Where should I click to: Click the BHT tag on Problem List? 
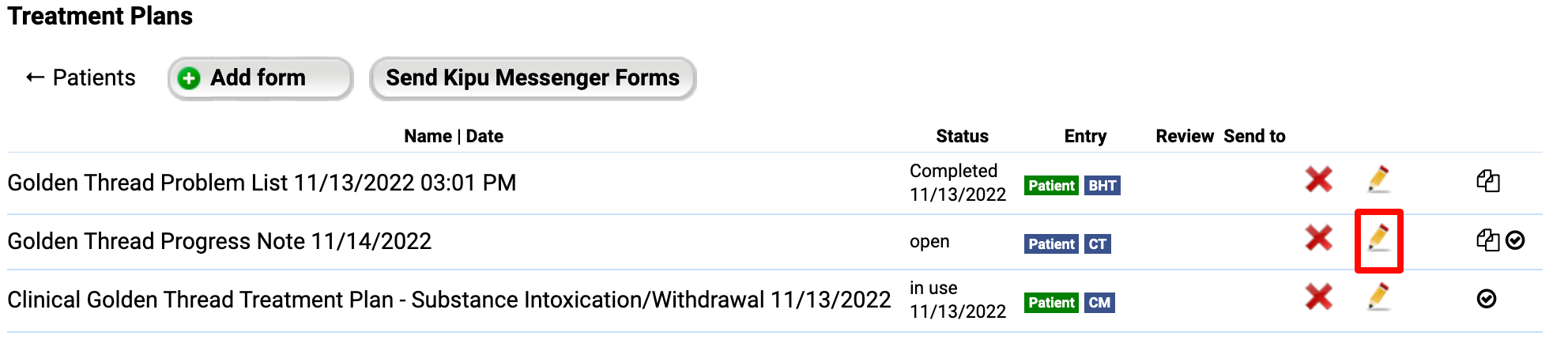(1102, 186)
